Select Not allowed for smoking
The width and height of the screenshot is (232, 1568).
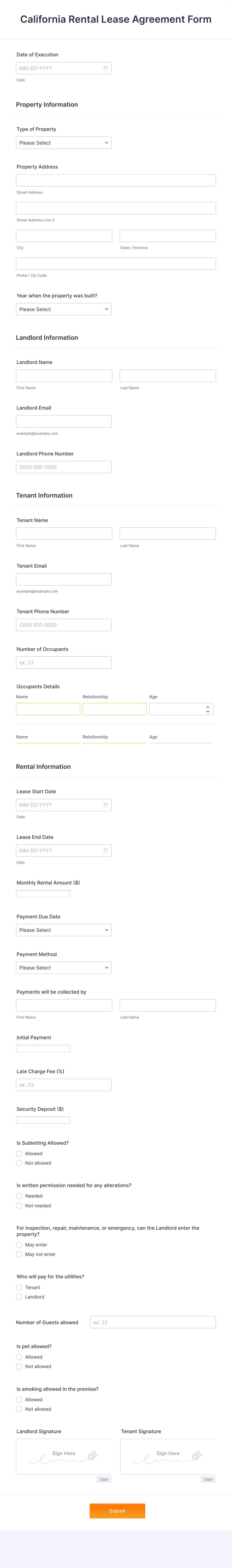[19, 1409]
